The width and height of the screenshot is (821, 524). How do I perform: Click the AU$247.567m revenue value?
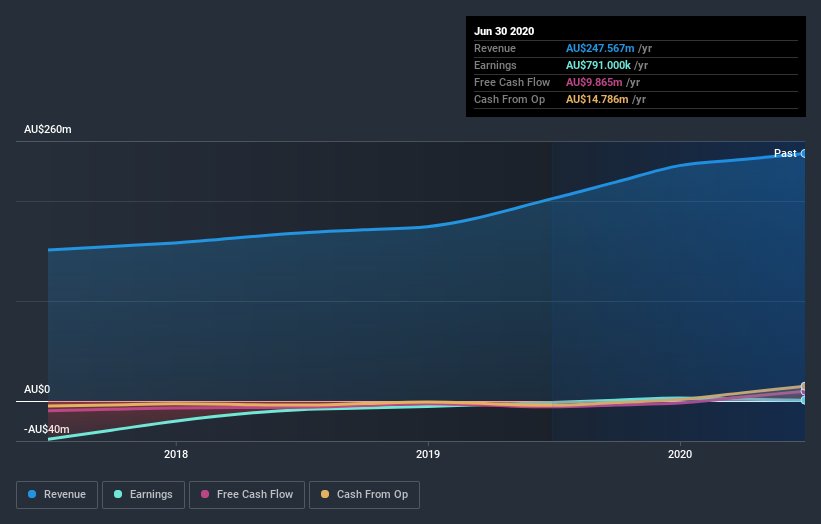600,48
